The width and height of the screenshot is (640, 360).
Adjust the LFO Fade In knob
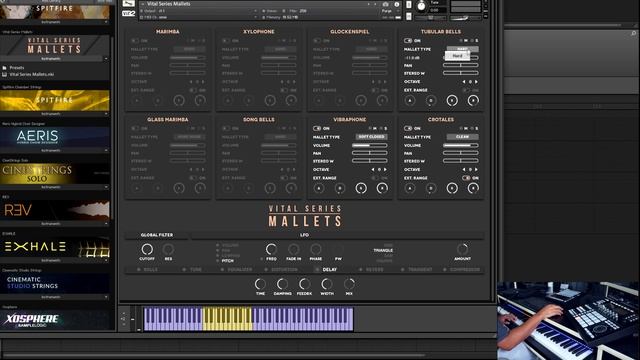[x=293, y=249]
